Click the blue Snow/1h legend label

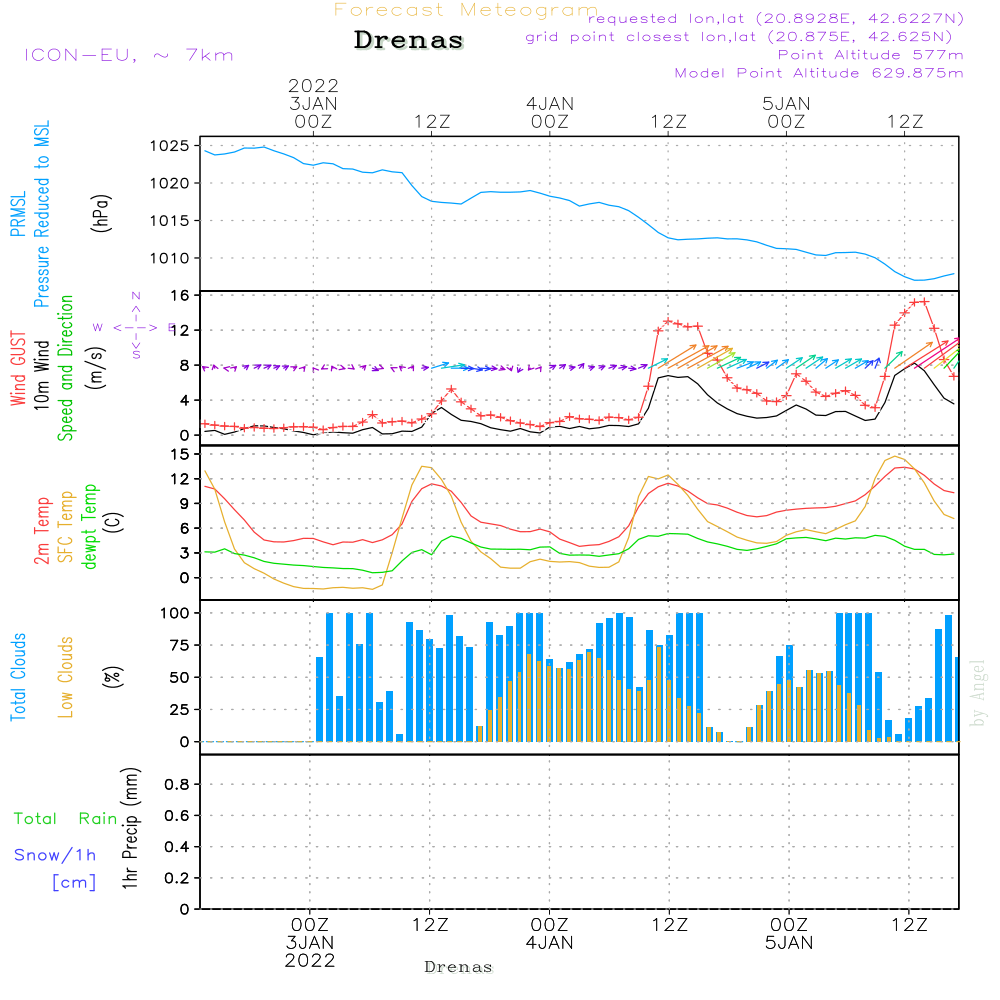[x=55, y=855]
